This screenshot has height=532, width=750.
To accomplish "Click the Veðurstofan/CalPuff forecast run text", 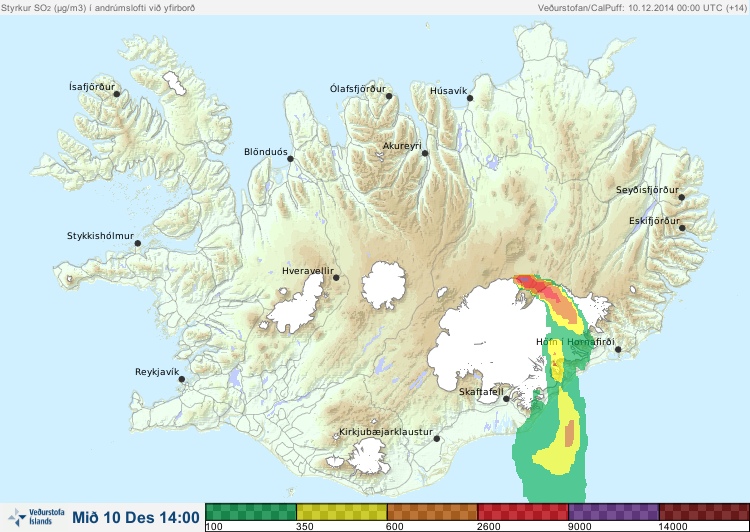I will 642,8.
